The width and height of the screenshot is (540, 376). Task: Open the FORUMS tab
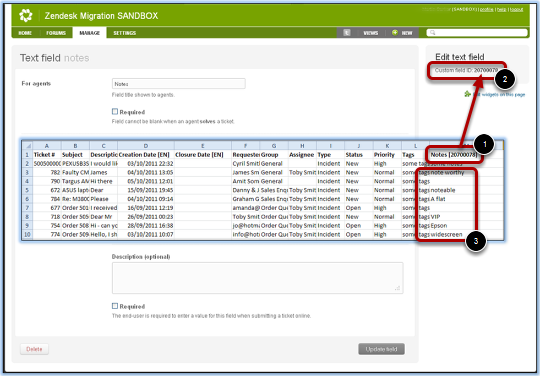(56, 33)
